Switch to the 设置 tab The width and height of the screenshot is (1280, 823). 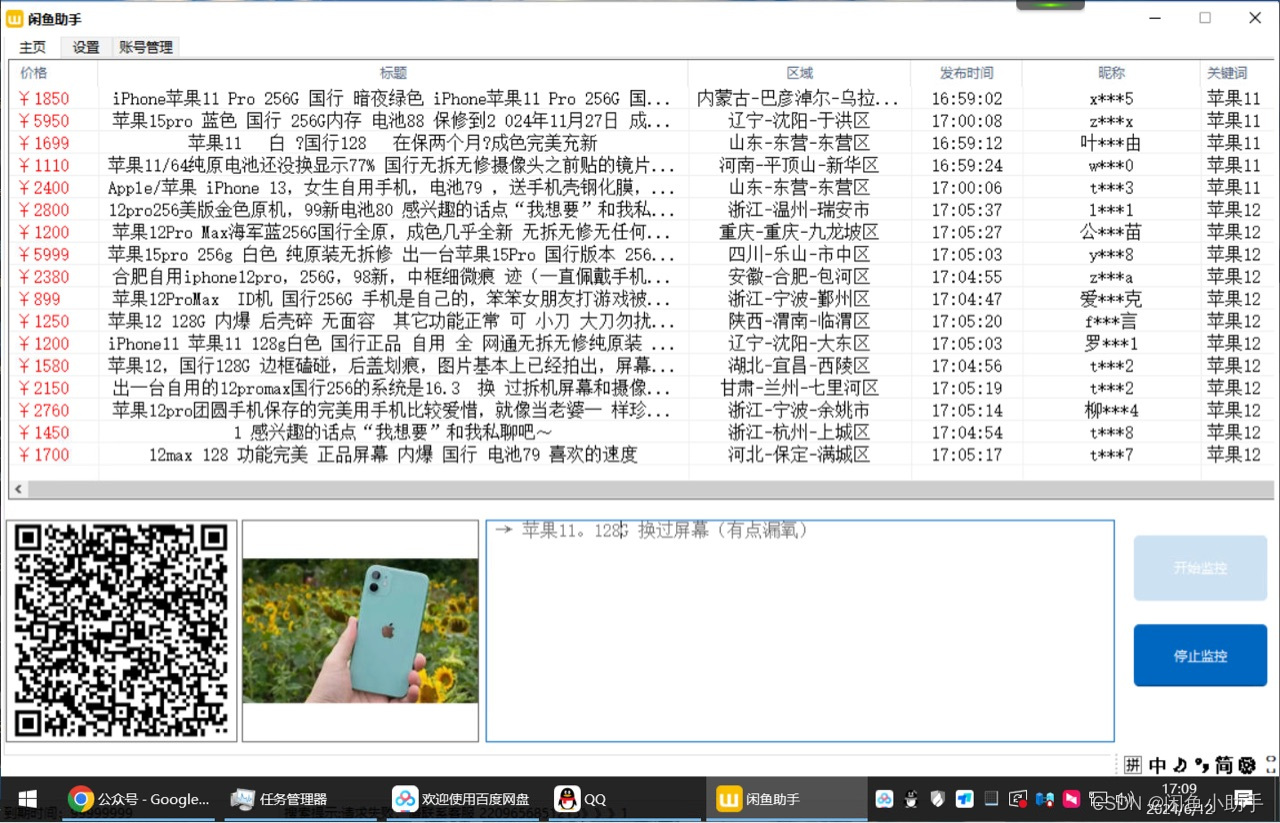pyautogui.click(x=86, y=47)
